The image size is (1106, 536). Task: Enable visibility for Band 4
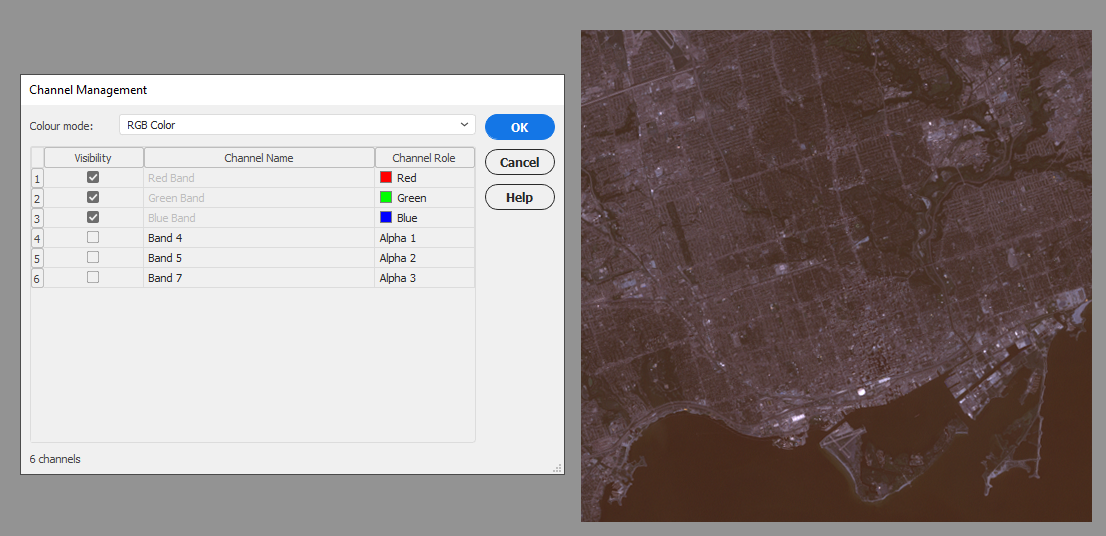[93, 237]
